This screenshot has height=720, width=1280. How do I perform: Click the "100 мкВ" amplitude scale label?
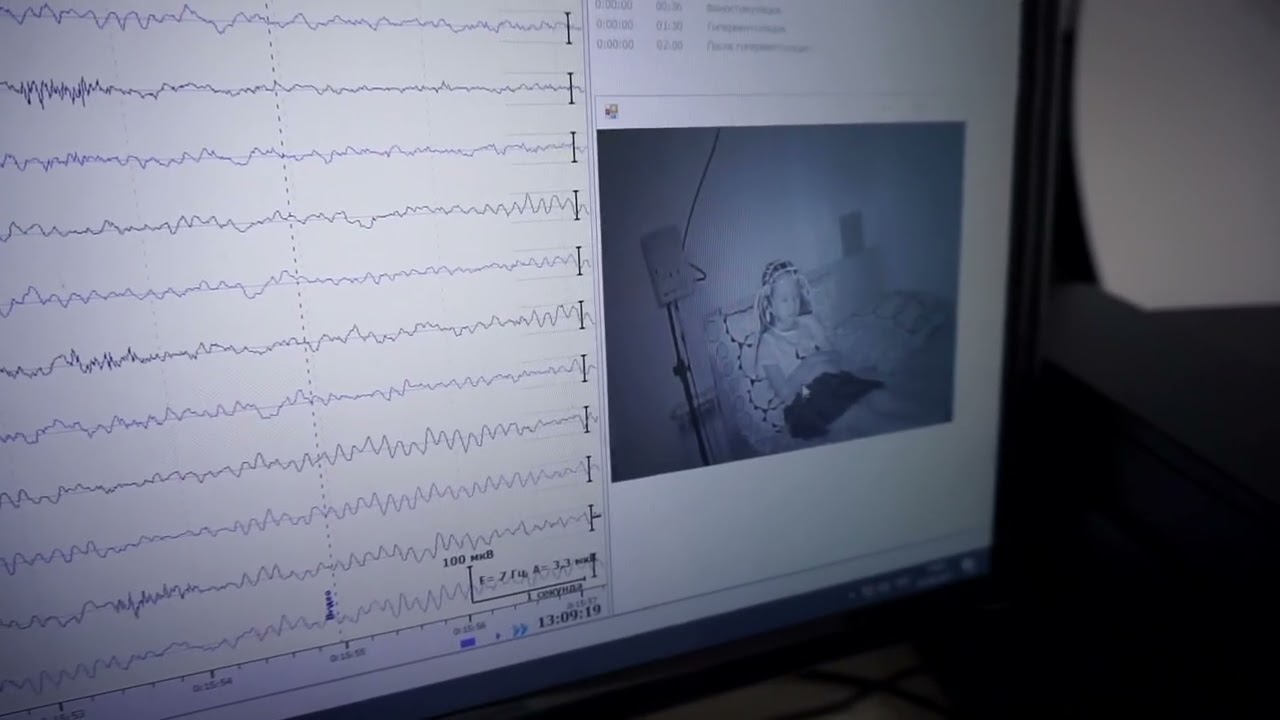(x=468, y=559)
